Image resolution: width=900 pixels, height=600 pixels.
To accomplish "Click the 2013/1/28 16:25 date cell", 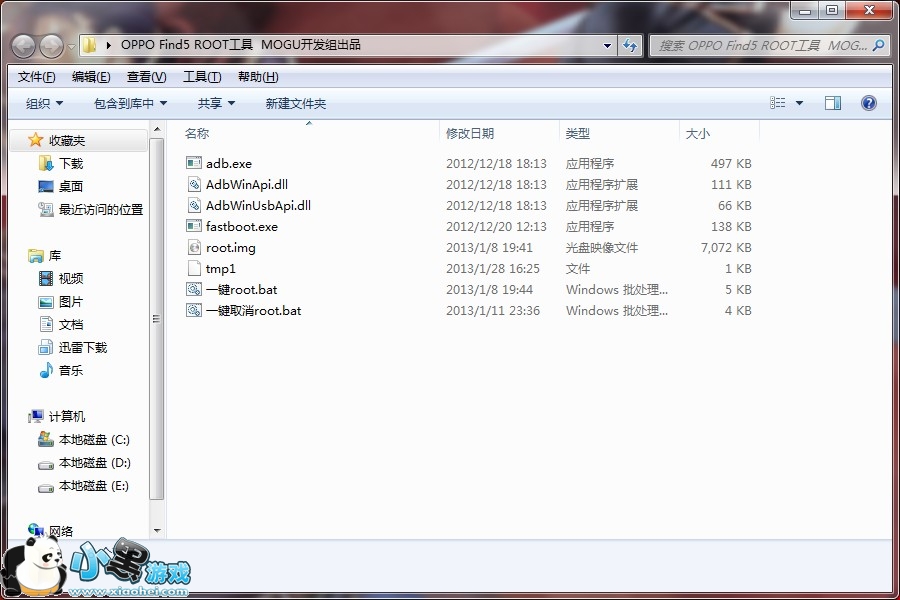I will 493,269.
